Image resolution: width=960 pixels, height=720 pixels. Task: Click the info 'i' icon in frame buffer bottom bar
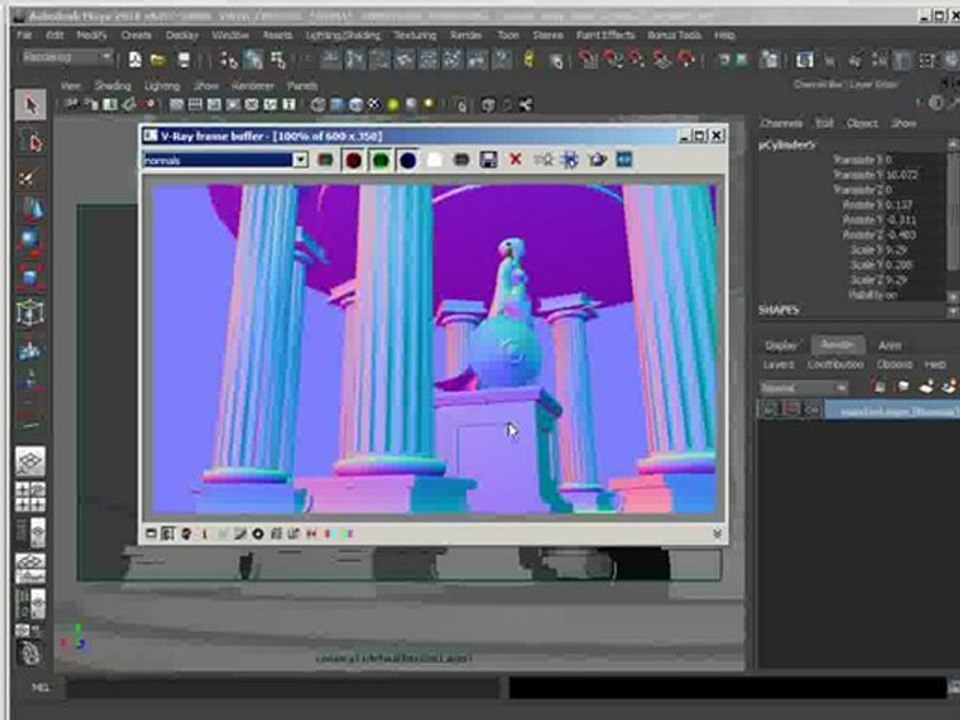click(204, 534)
